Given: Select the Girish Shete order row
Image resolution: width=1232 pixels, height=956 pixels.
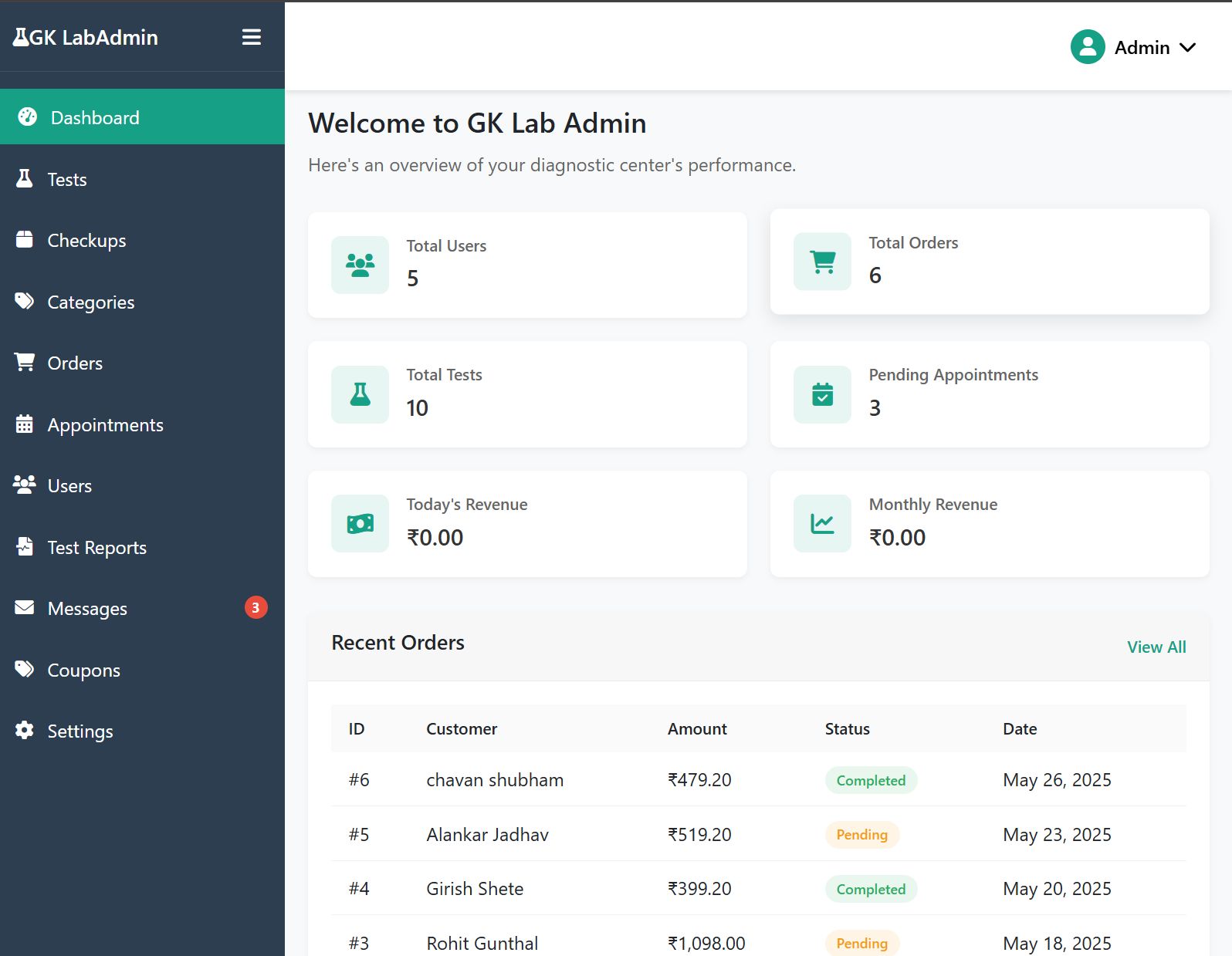Looking at the screenshot, I should [475, 889].
